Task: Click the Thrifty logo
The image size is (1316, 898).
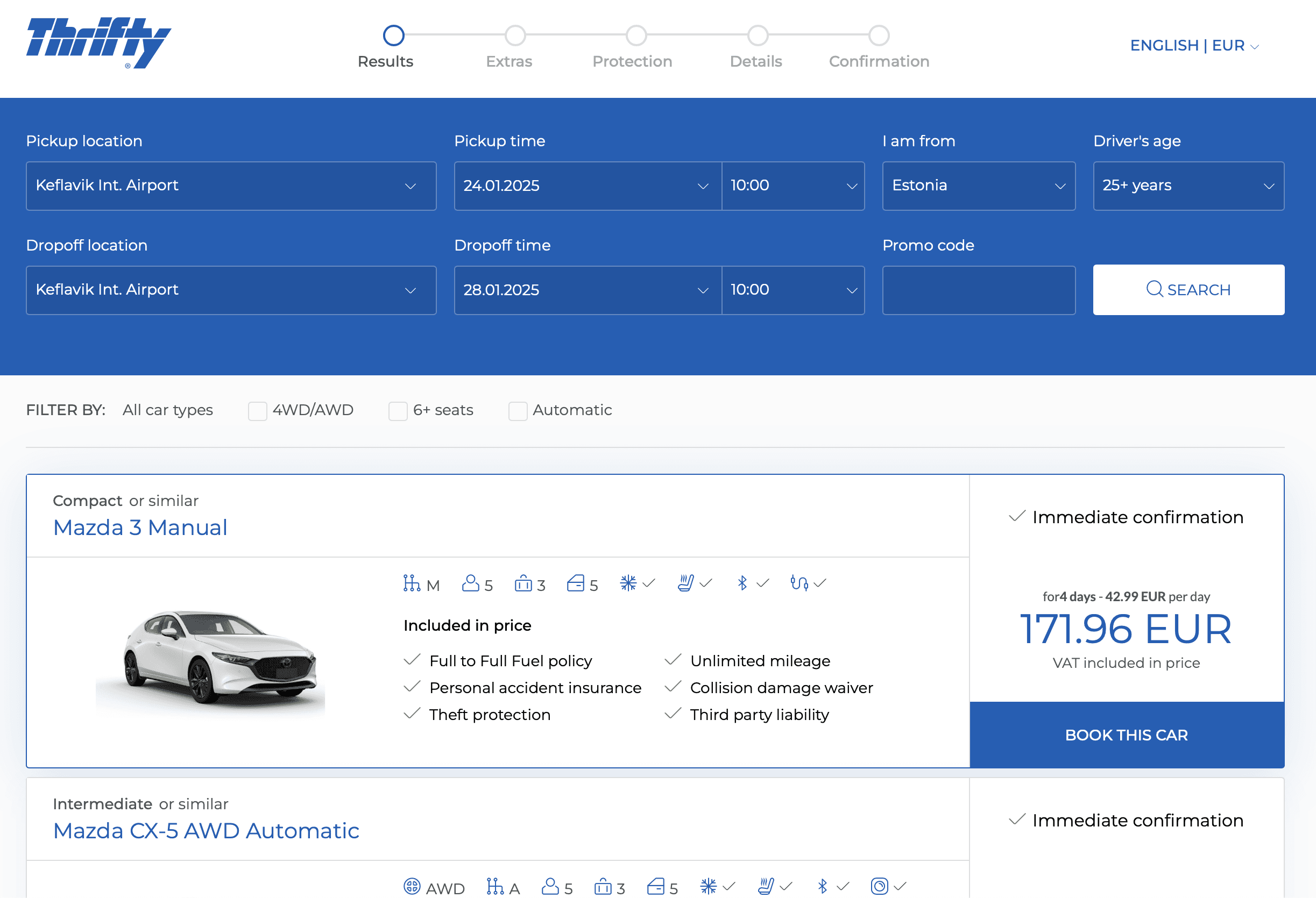Action: (x=98, y=43)
